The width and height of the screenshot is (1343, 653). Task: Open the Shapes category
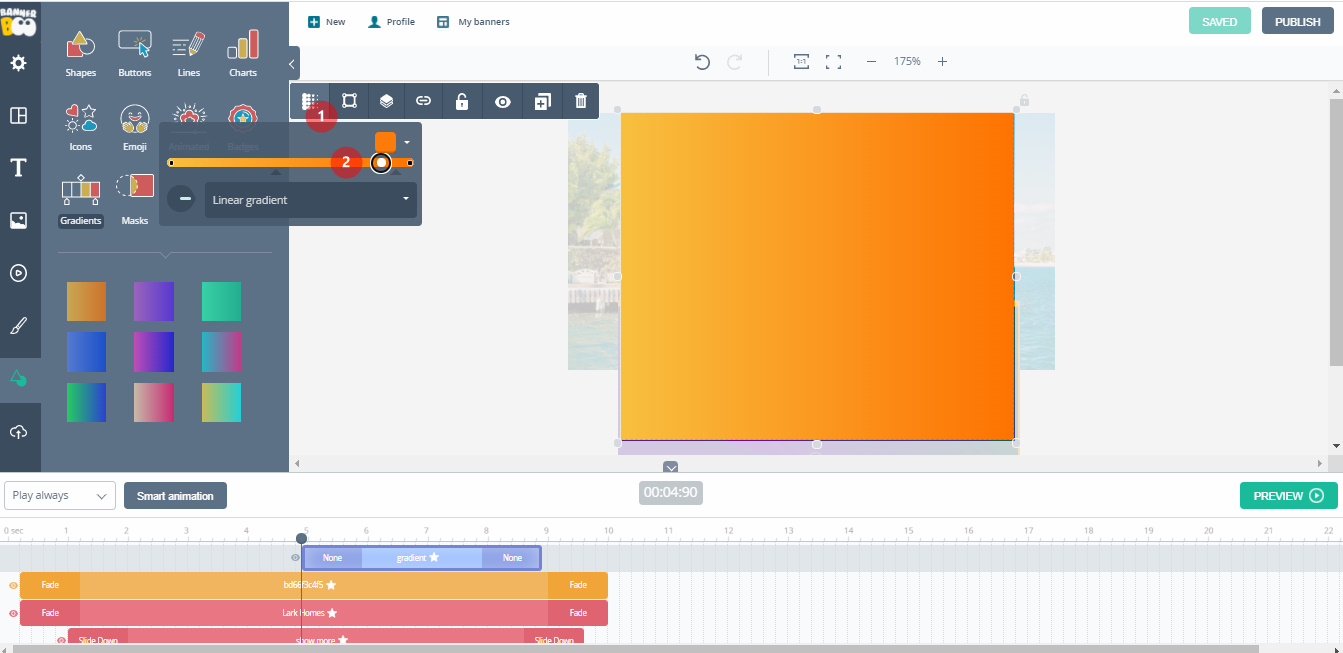pos(81,53)
